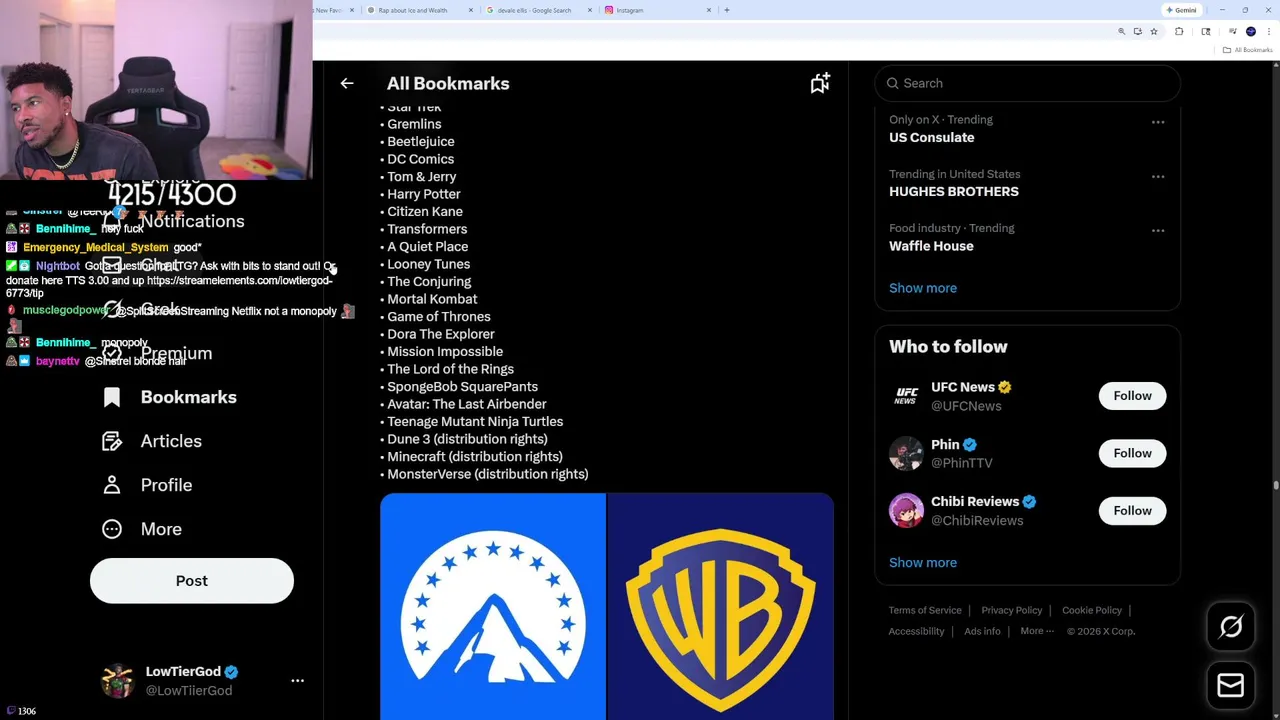Go back using the All Bookmarks arrow
Image resolution: width=1280 pixels, height=720 pixels.
[347, 84]
